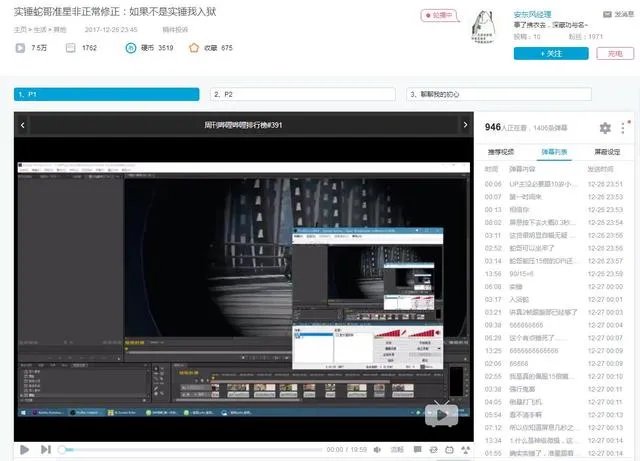
Task: Enter fullscreen mode
Action: (x=465, y=450)
